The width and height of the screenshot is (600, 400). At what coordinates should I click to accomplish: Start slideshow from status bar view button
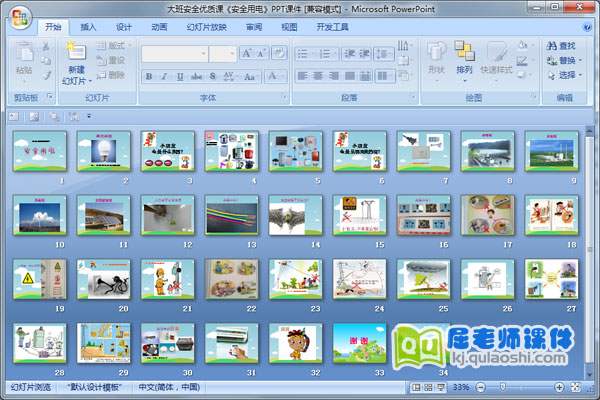tap(441, 387)
